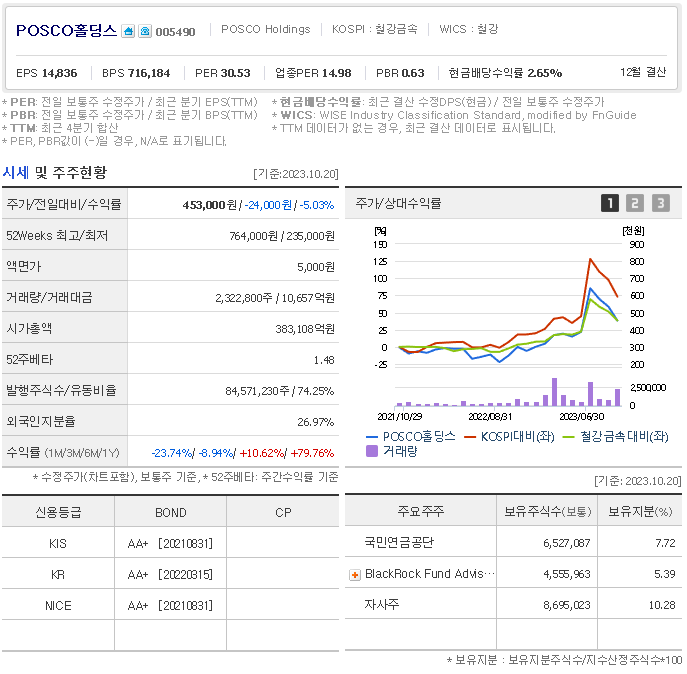
Task: Click the price chart peak area
Action: coord(591,259)
